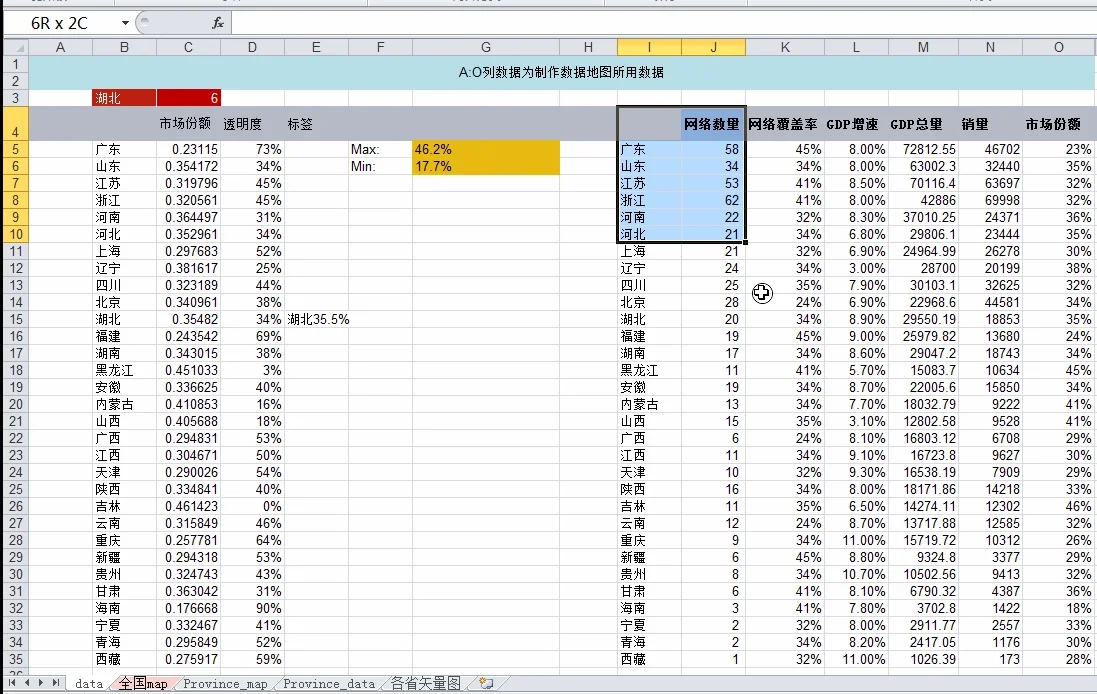Viewport: 1097px width, 694px height.
Task: Open the Name Box dropdown arrow
Action: 125,23
